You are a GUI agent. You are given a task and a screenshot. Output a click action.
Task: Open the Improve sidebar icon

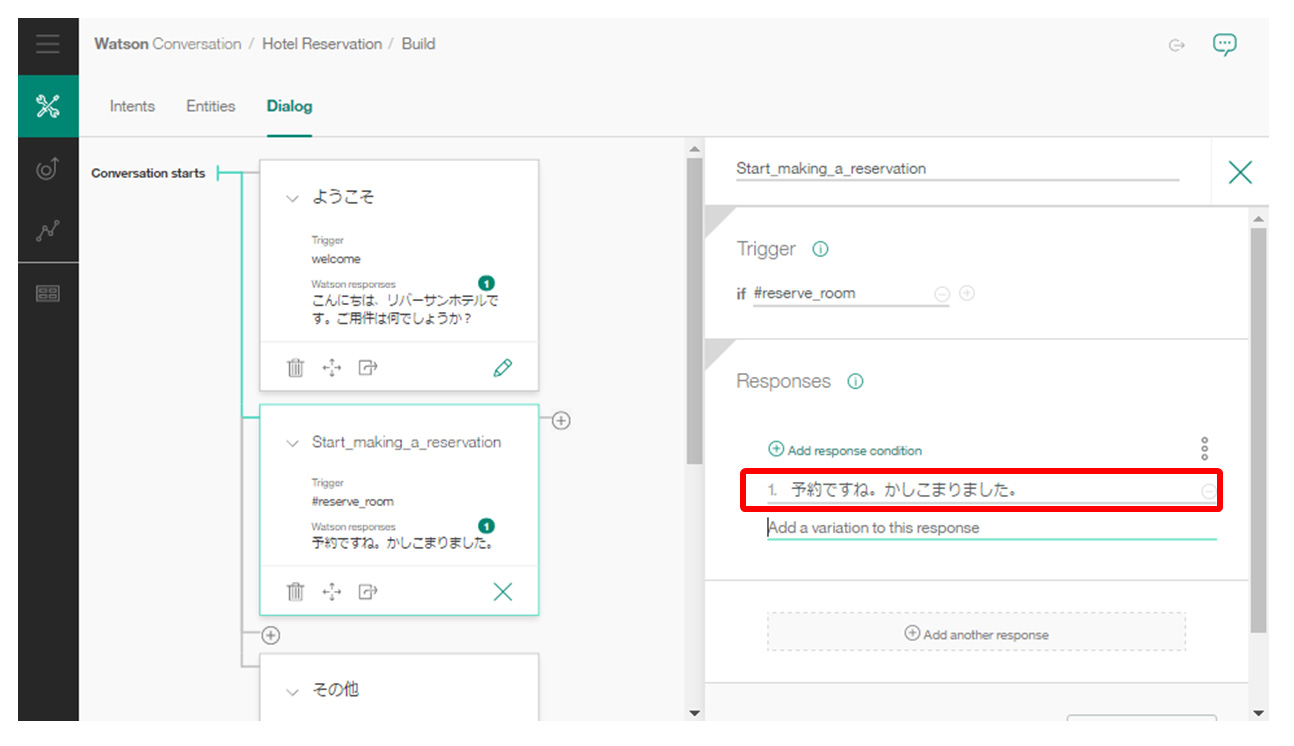pyautogui.click(x=47, y=169)
